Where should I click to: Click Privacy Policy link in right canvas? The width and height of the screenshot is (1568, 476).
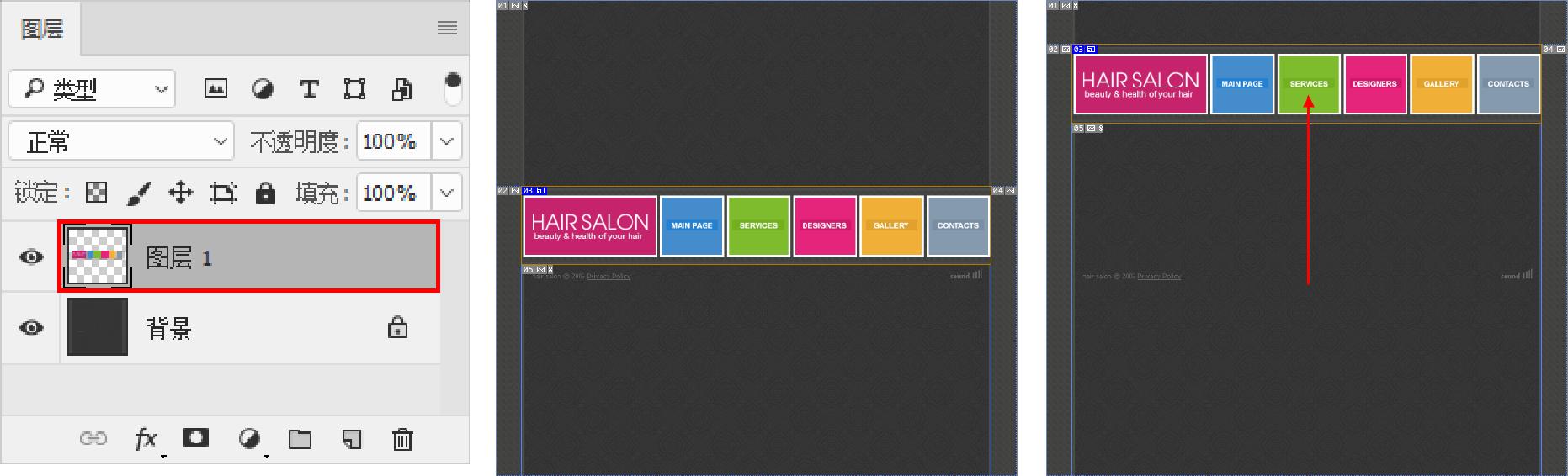coord(1159,276)
